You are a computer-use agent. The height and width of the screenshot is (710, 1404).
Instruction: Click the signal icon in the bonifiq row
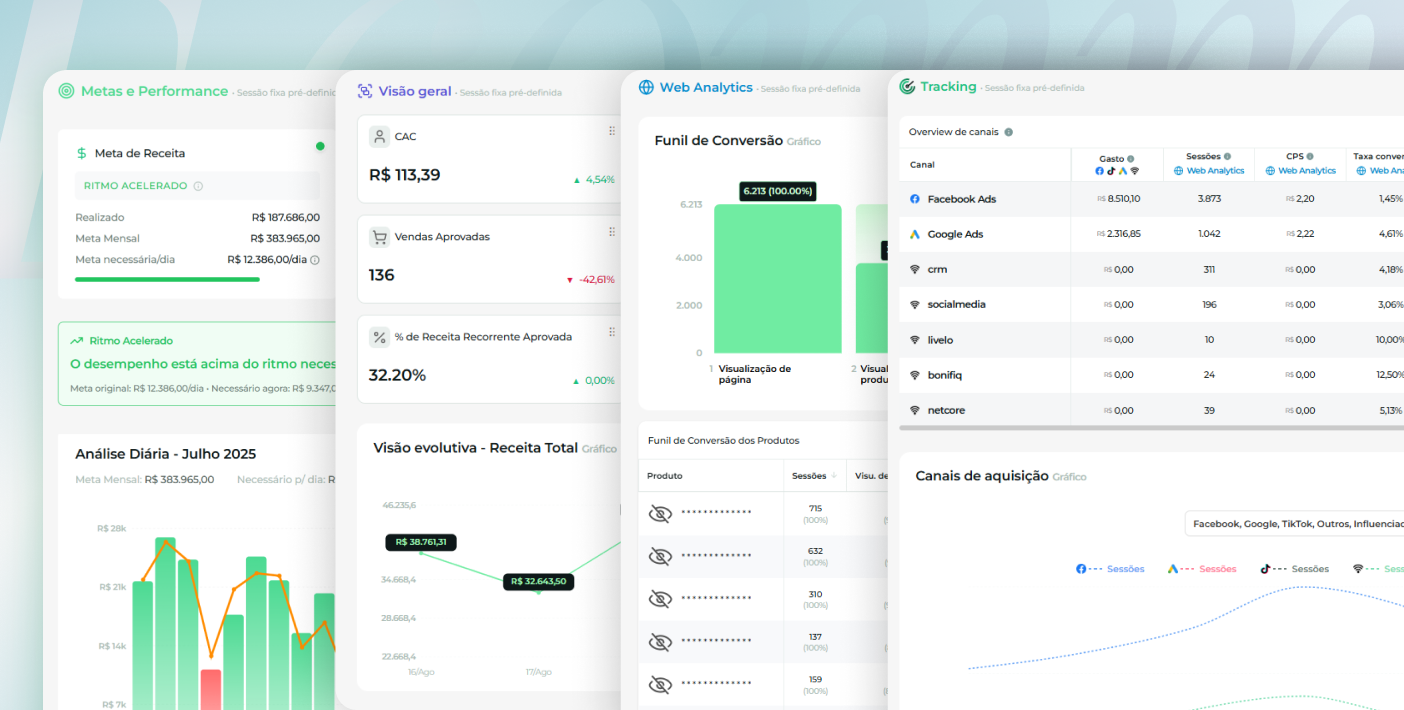point(914,375)
